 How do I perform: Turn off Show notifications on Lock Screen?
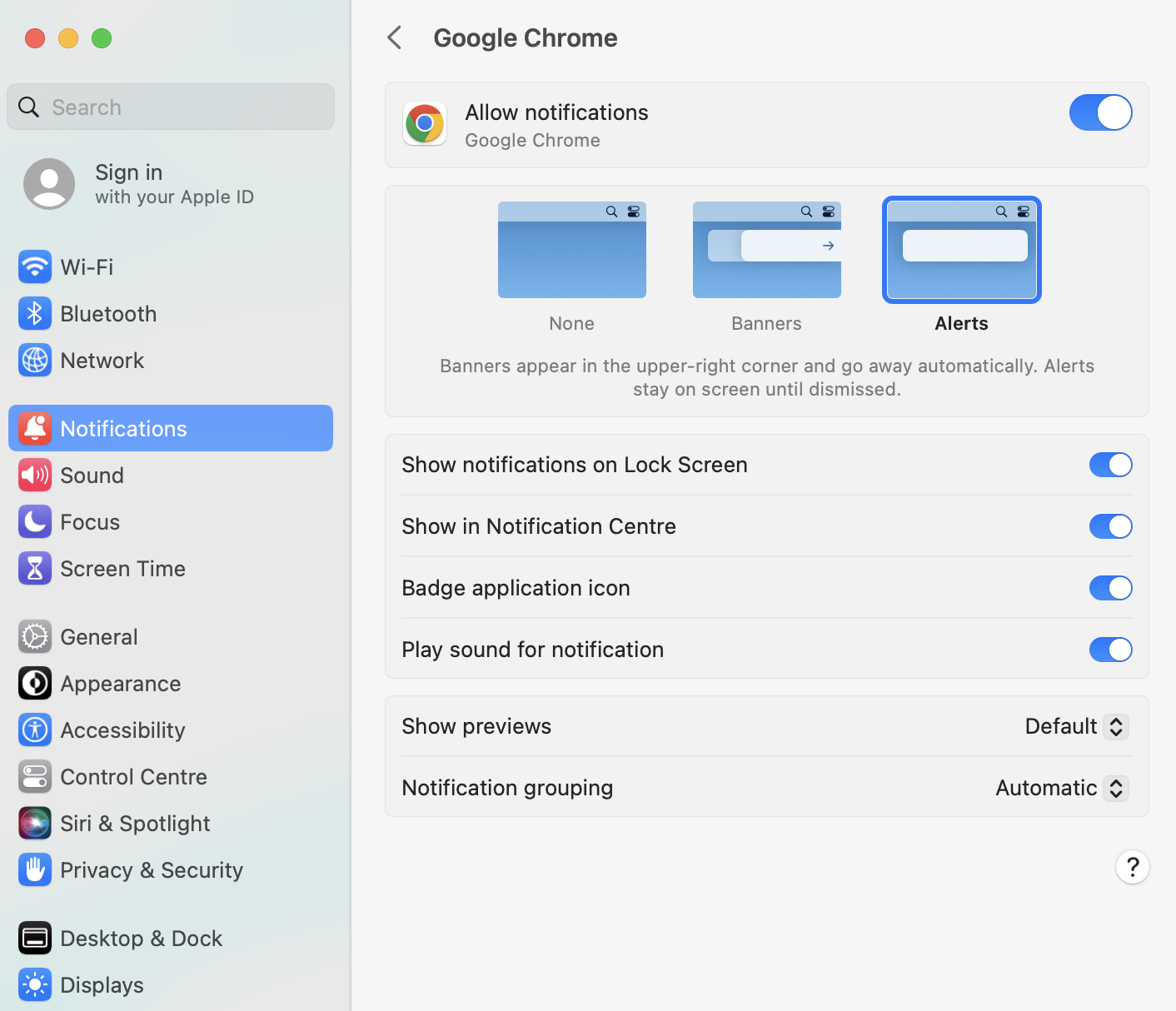(x=1110, y=465)
